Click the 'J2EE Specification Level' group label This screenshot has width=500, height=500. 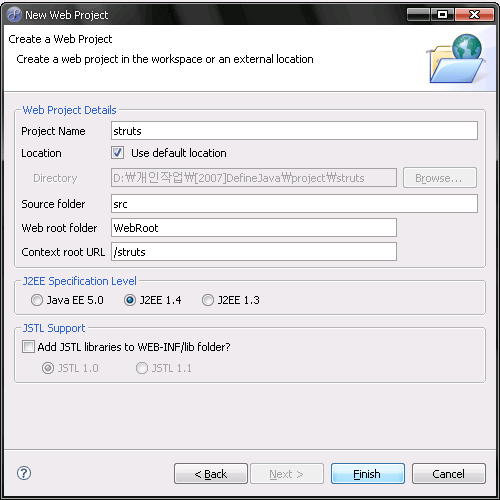click(x=79, y=281)
